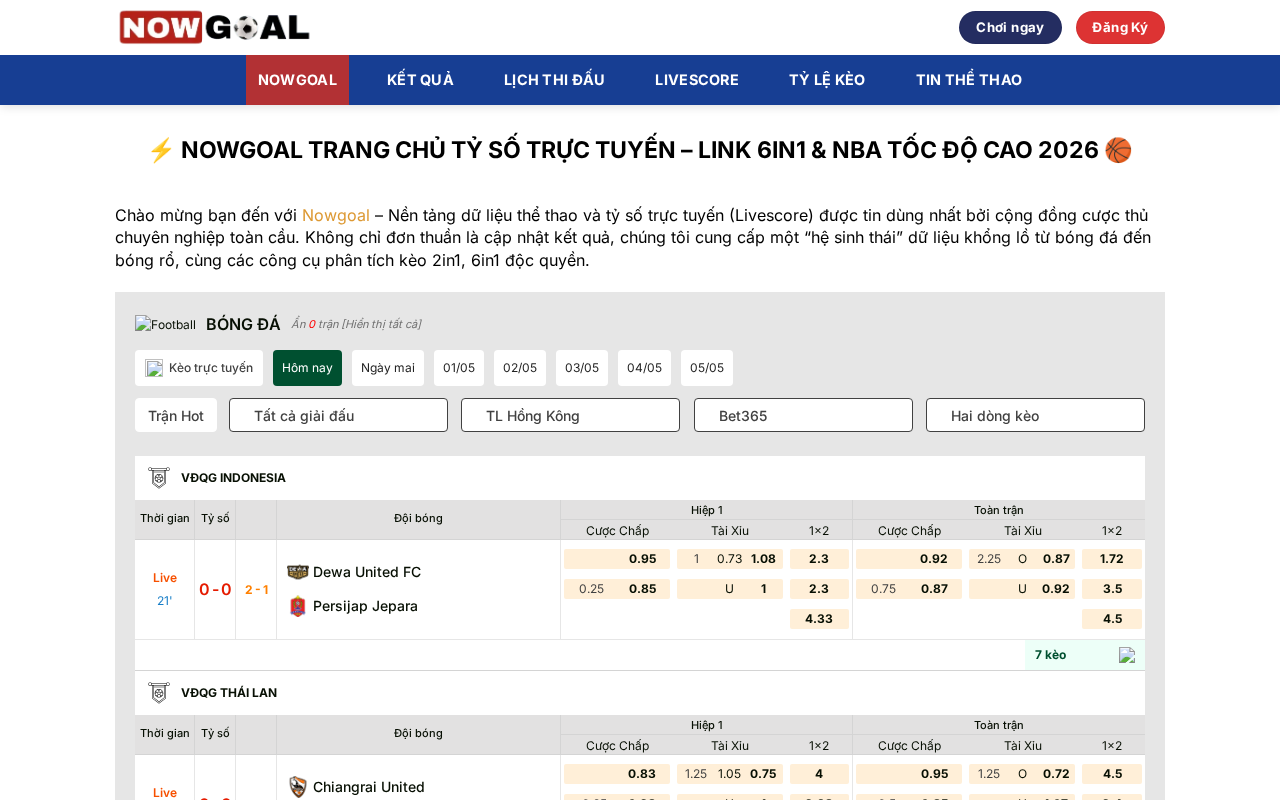Click the arrow icon next to 7 kèo

[x=1127, y=655]
